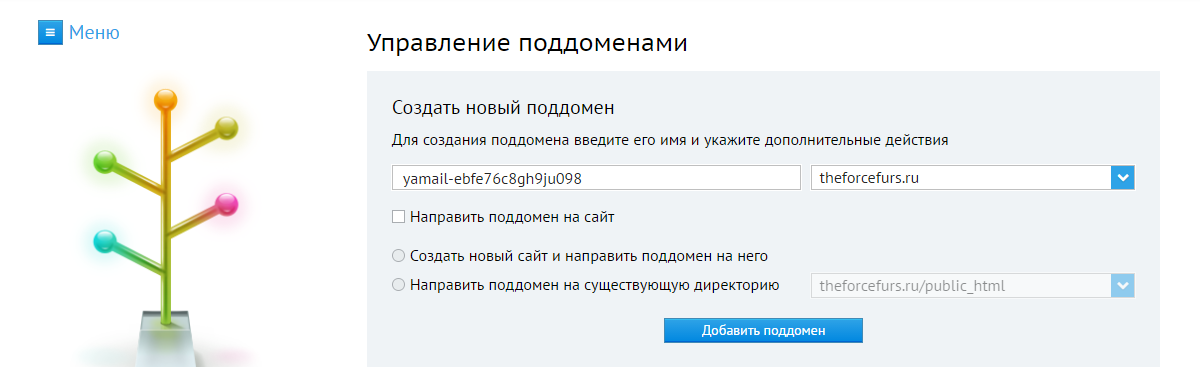Click the olive-yellow ball on upper right branch
1200x367 pixels.
[227, 127]
